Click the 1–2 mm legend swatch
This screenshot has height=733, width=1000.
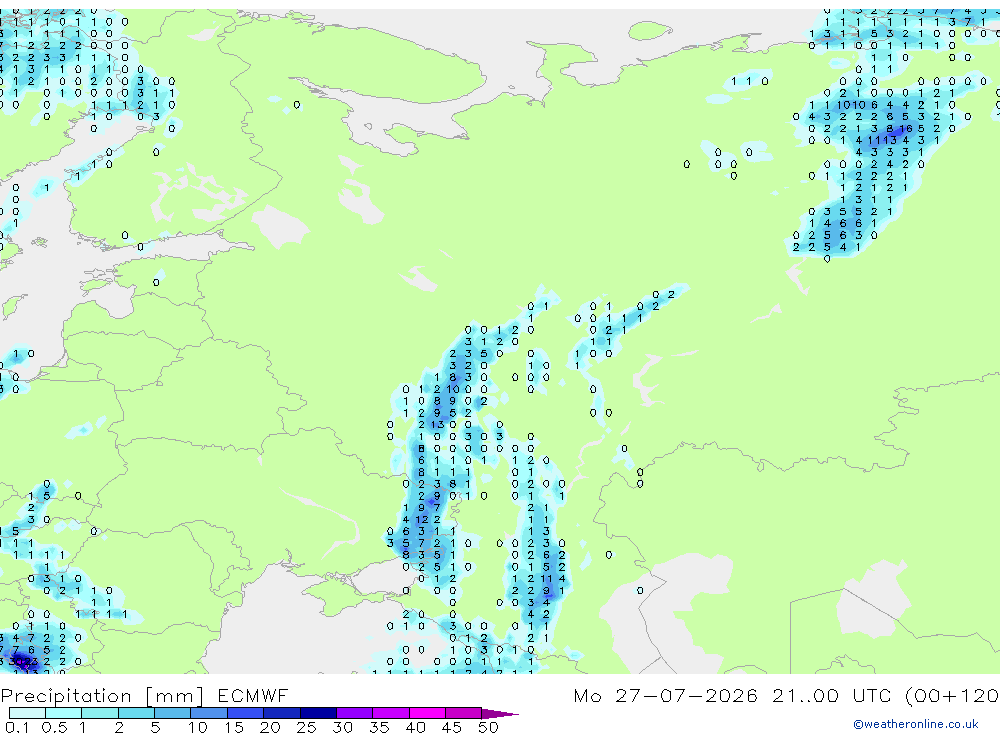pos(100,713)
